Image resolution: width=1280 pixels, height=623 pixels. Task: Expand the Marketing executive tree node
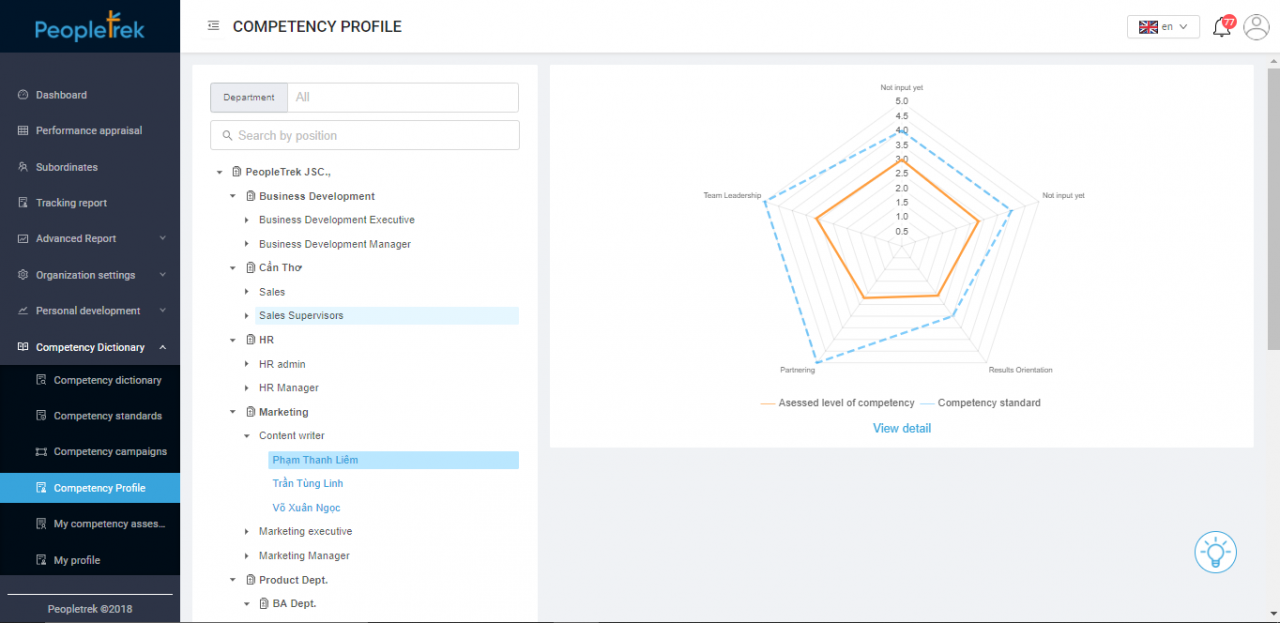click(x=246, y=531)
